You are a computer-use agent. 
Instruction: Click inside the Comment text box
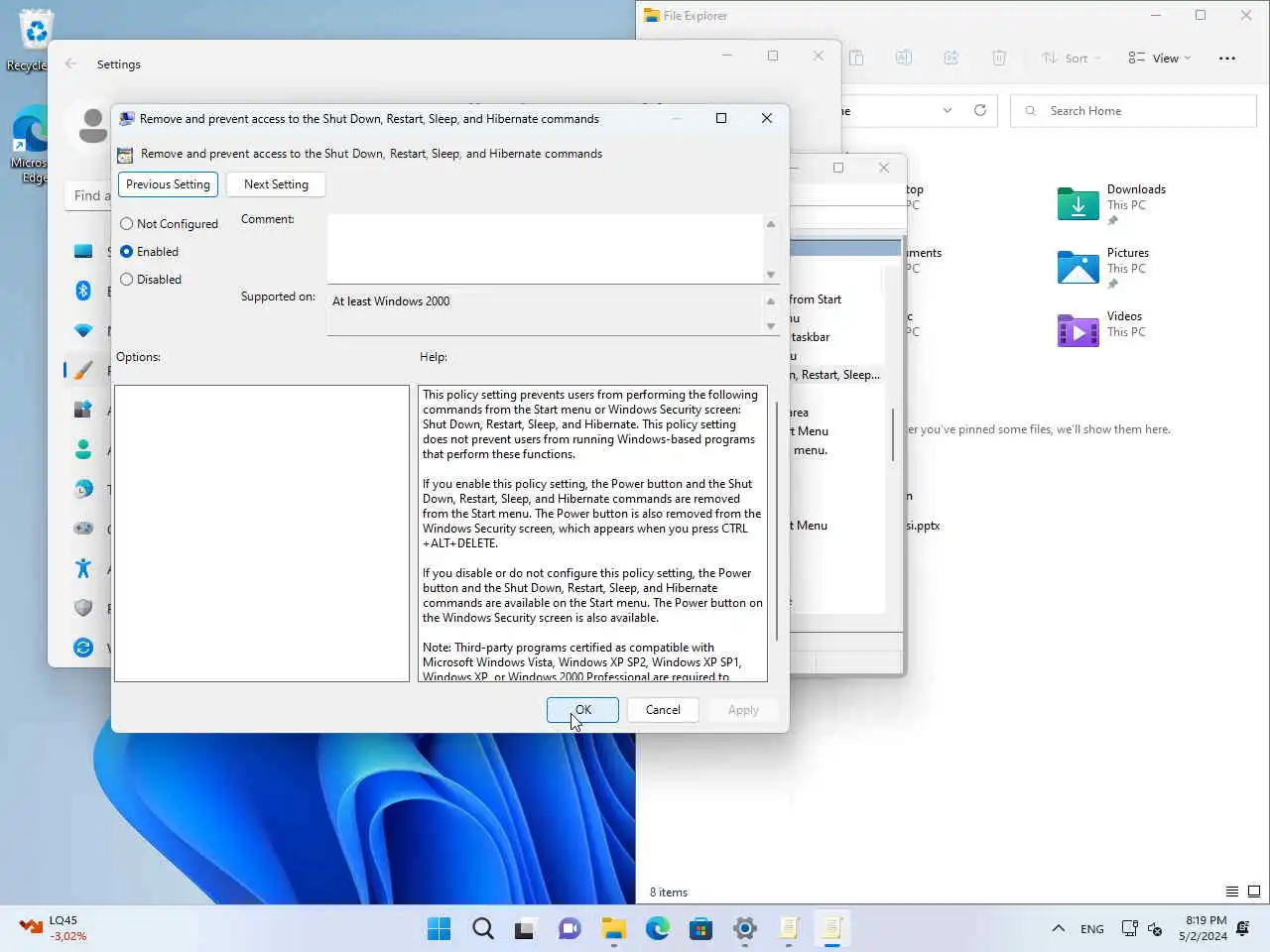point(545,249)
